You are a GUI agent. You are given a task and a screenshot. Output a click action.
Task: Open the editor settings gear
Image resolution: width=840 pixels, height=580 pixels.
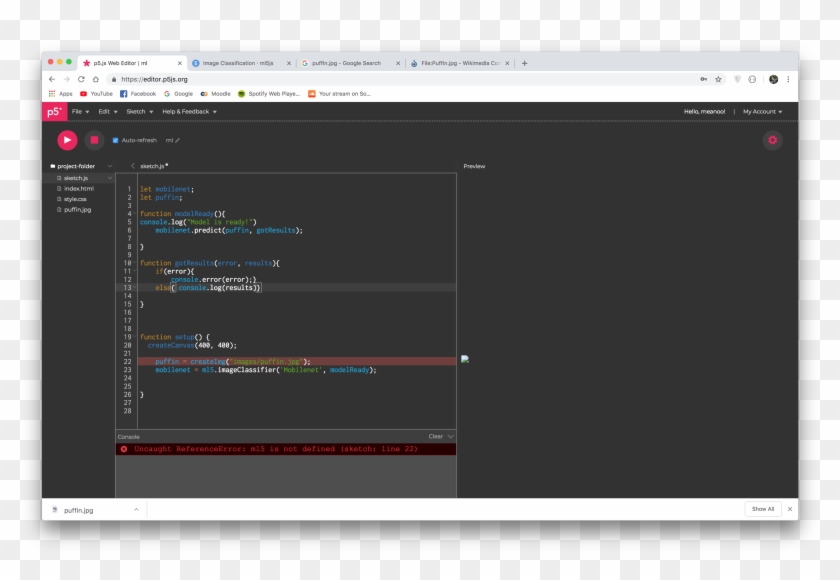[x=772, y=140]
